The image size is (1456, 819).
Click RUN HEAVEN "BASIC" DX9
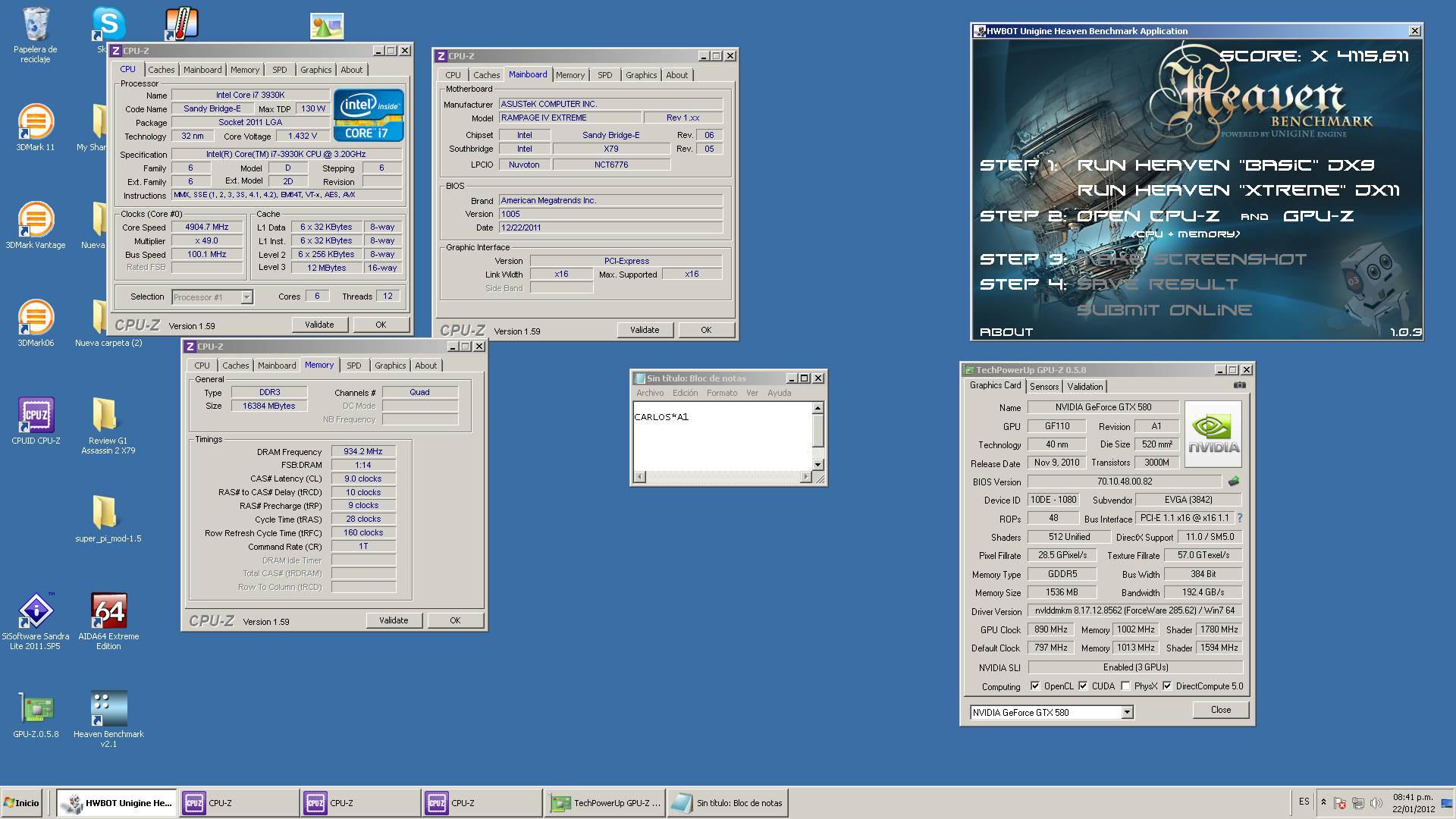pyautogui.click(x=1225, y=165)
